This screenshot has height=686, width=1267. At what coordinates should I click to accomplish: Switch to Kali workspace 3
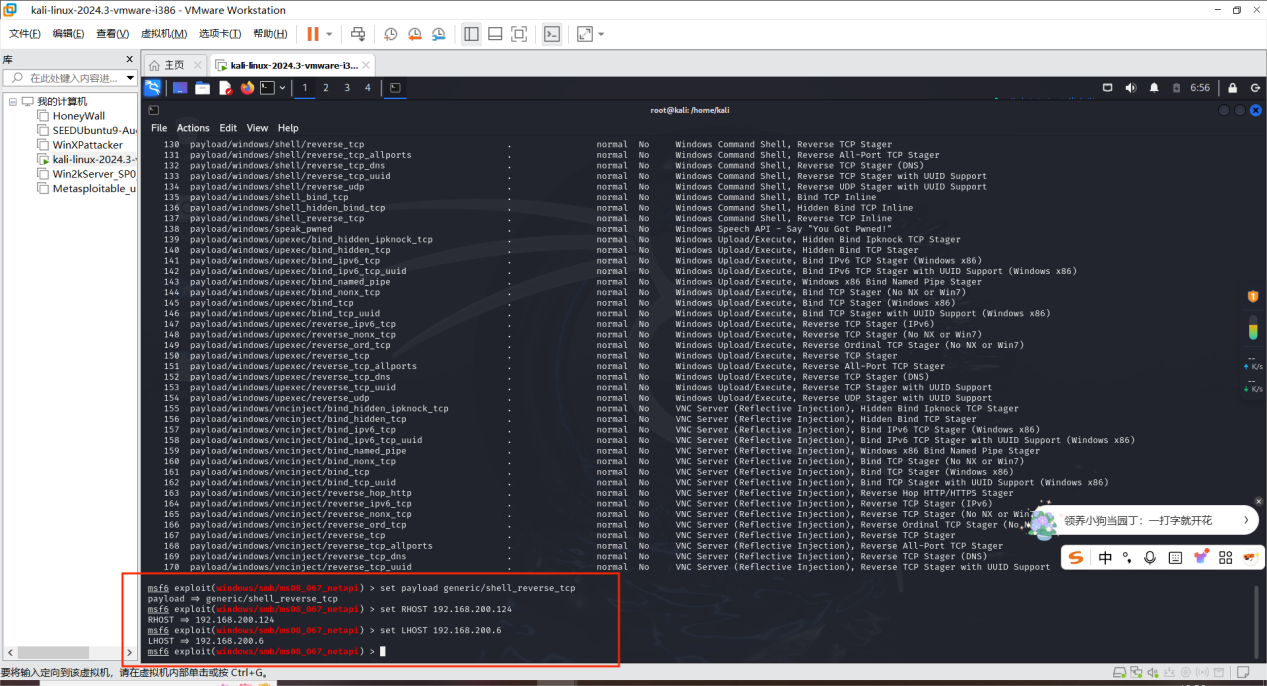click(x=347, y=88)
